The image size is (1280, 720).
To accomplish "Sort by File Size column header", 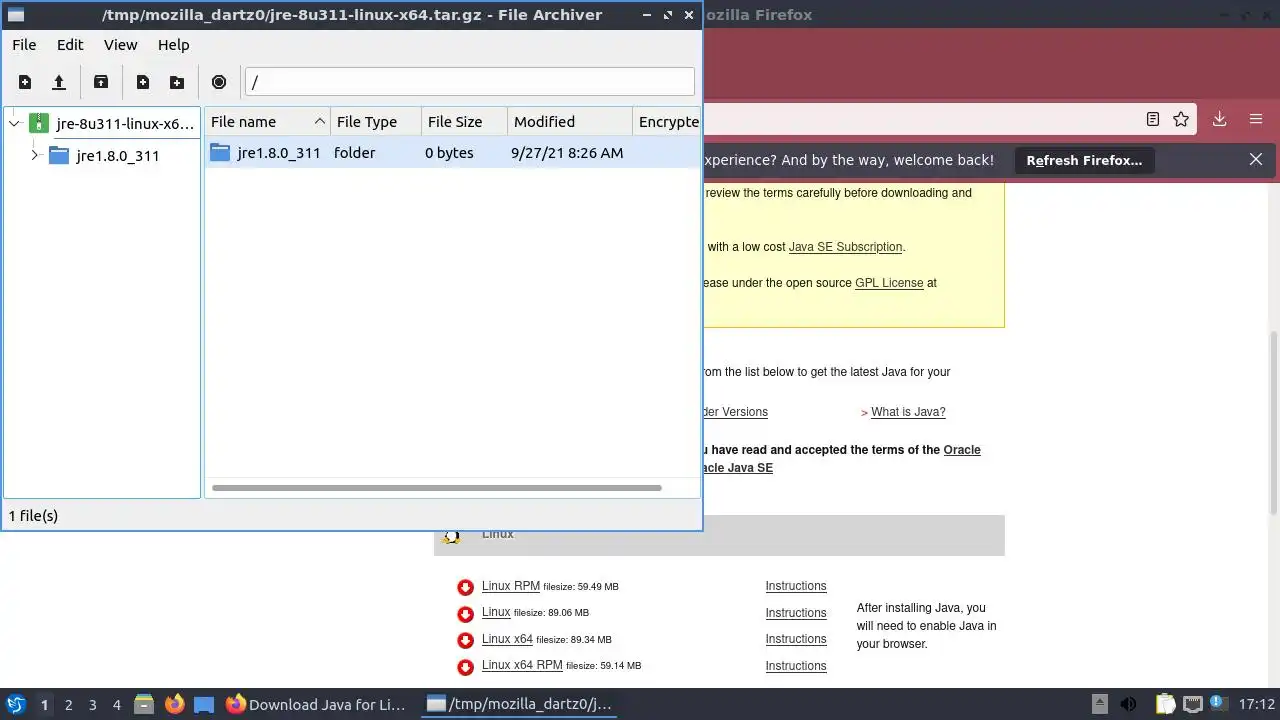I will [x=464, y=121].
